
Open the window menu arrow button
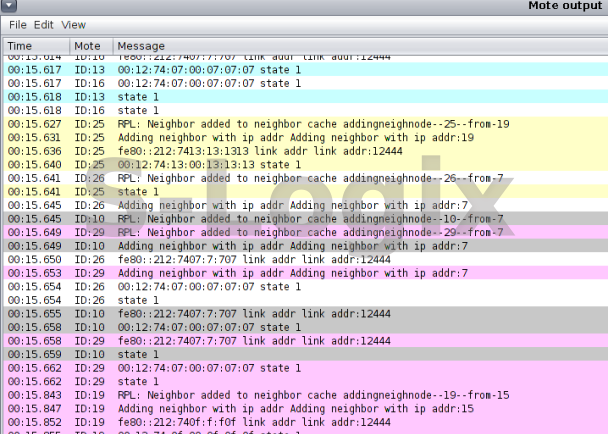[x=9, y=5]
